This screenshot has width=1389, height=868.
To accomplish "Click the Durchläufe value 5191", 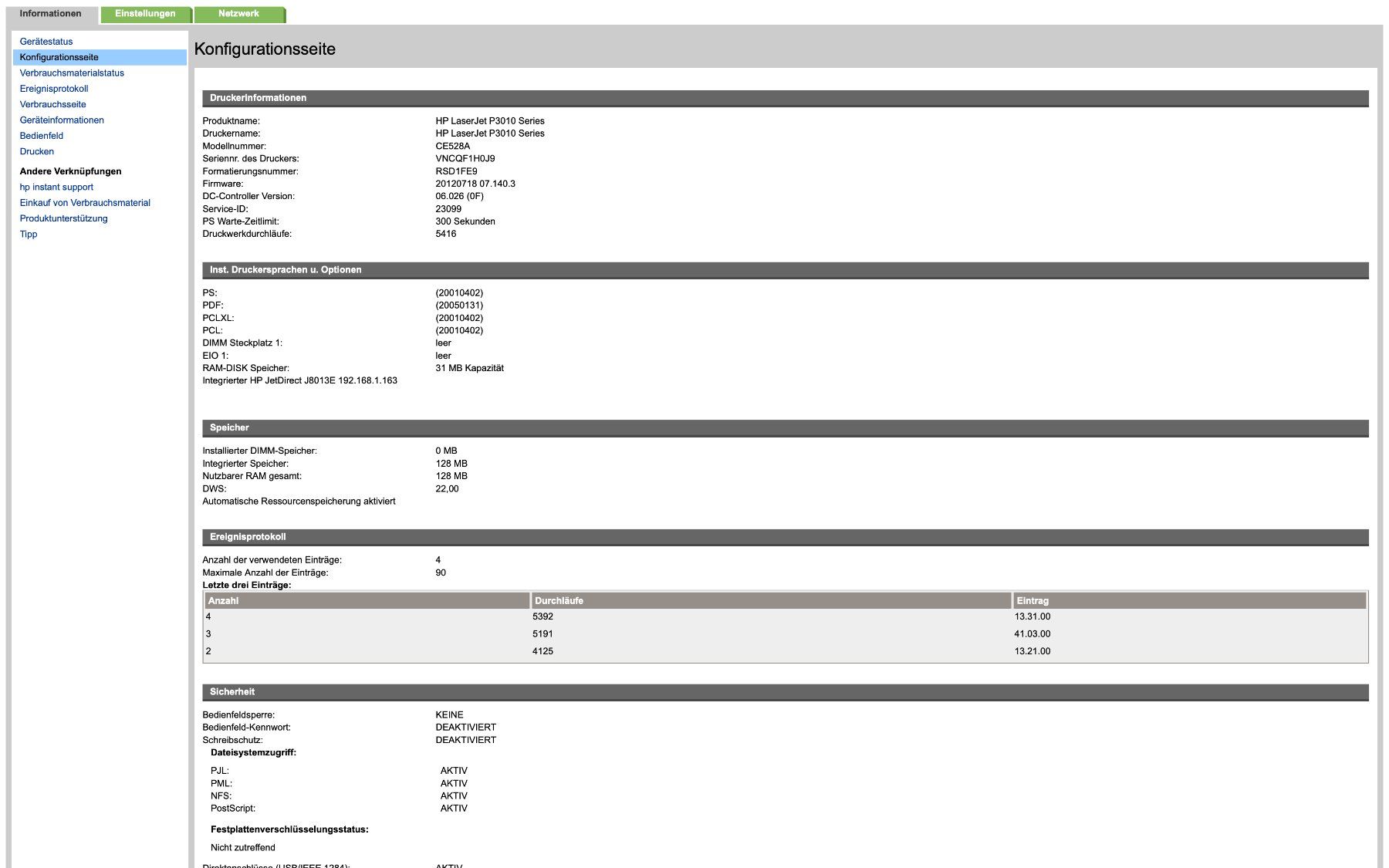I will coord(542,634).
